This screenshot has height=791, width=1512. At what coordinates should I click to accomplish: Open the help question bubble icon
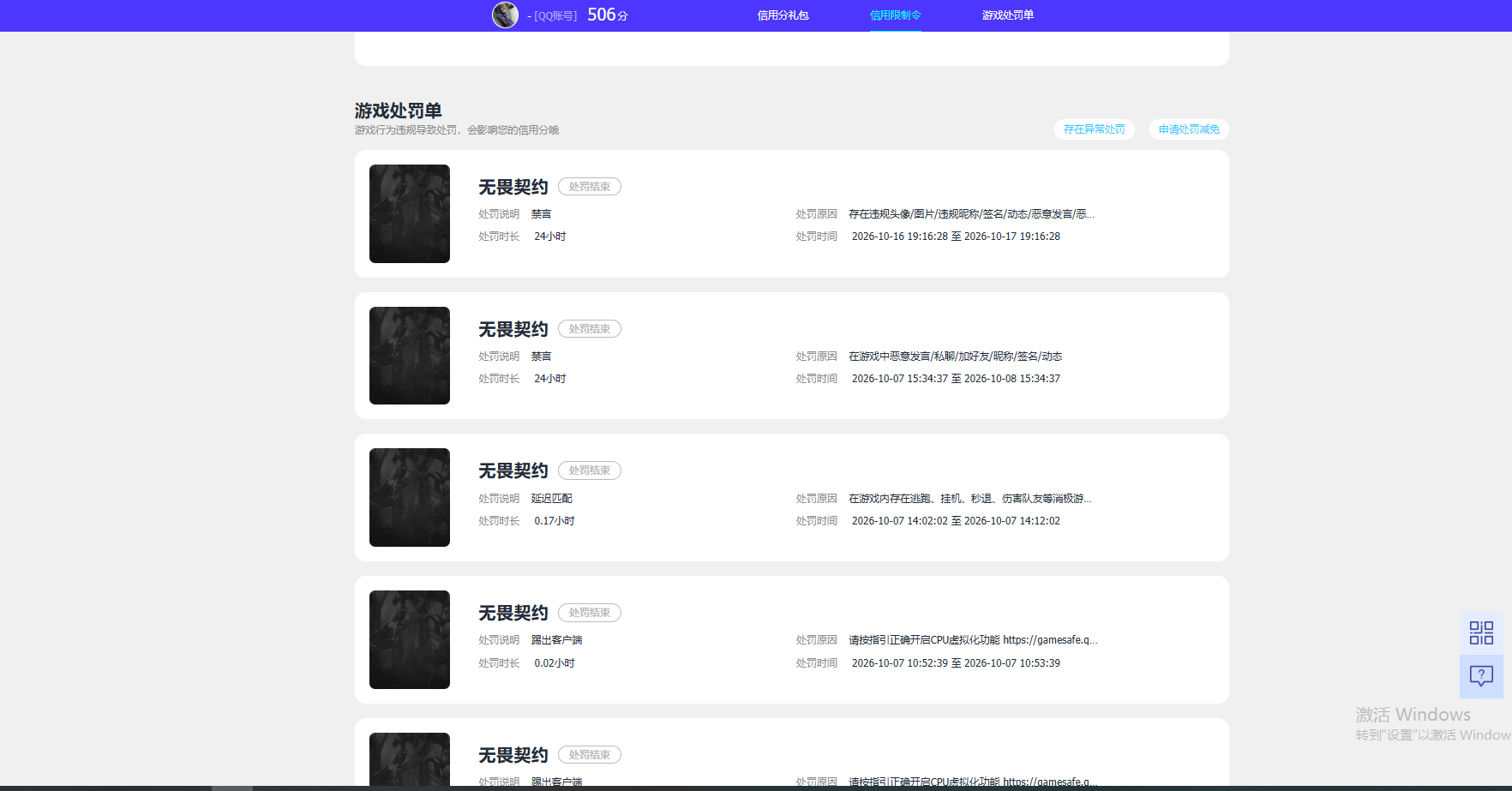point(1481,676)
